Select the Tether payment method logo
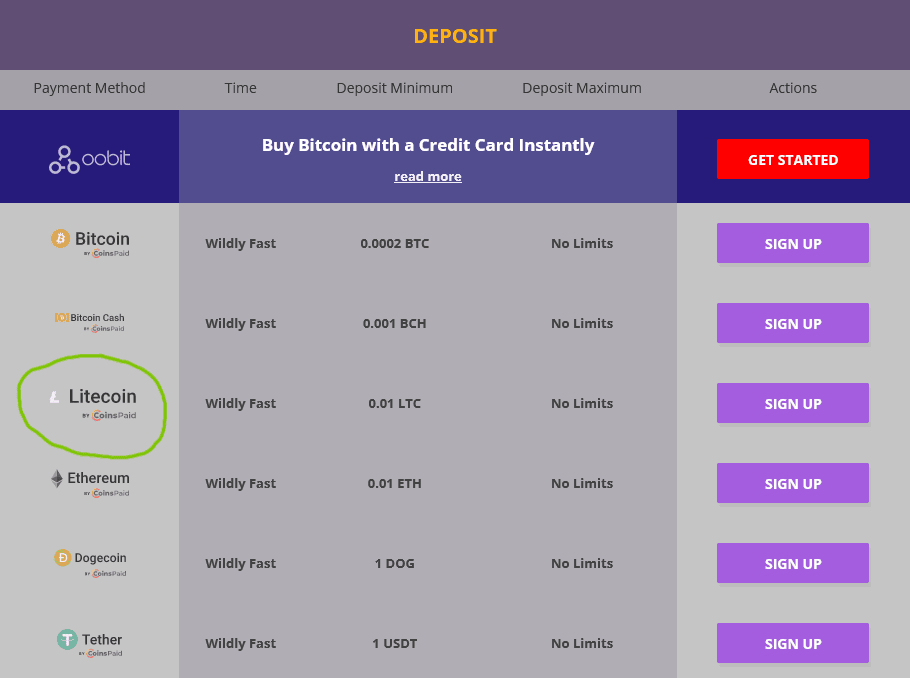 click(90, 643)
